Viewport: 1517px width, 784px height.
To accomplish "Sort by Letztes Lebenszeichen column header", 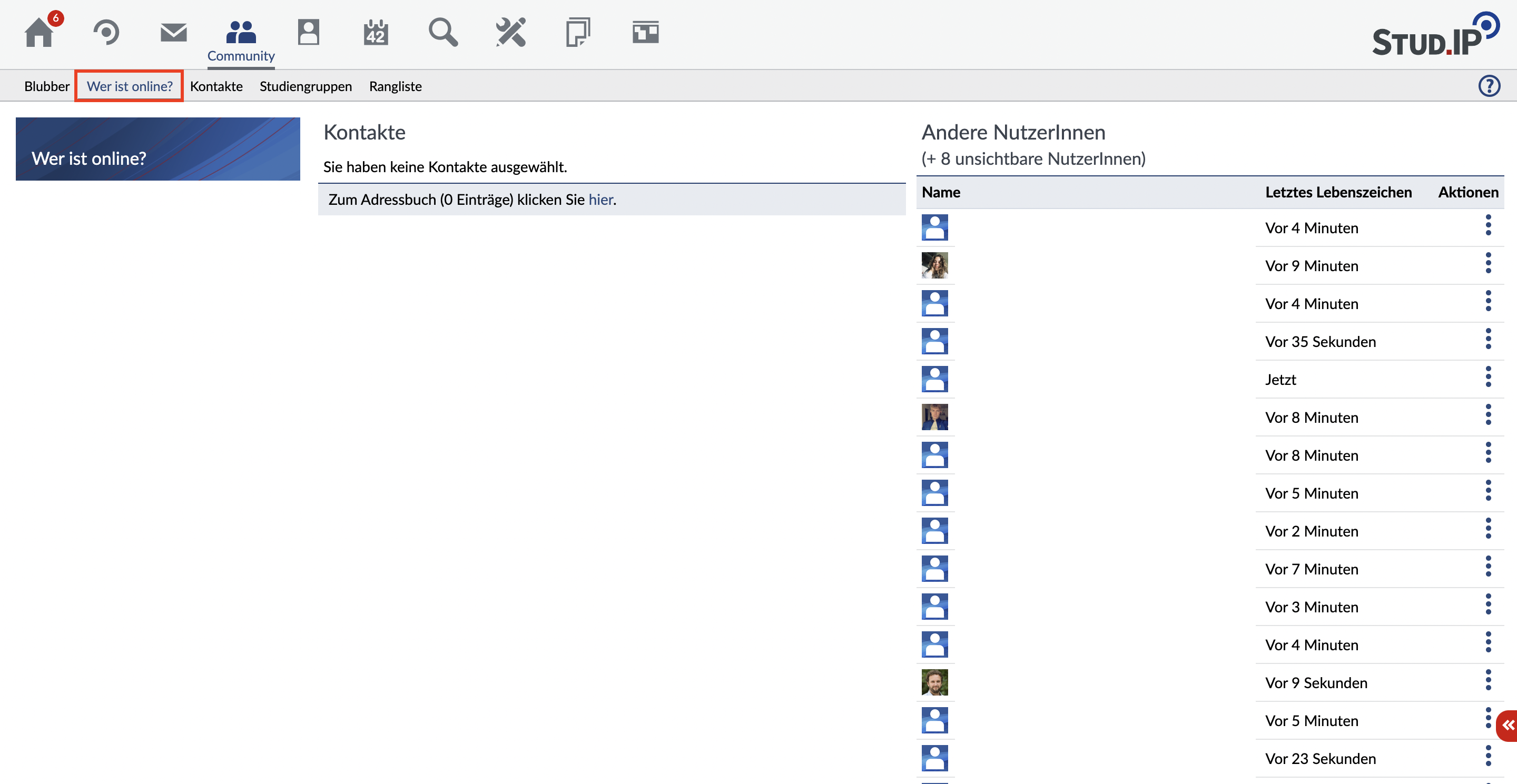I will pos(1338,192).
